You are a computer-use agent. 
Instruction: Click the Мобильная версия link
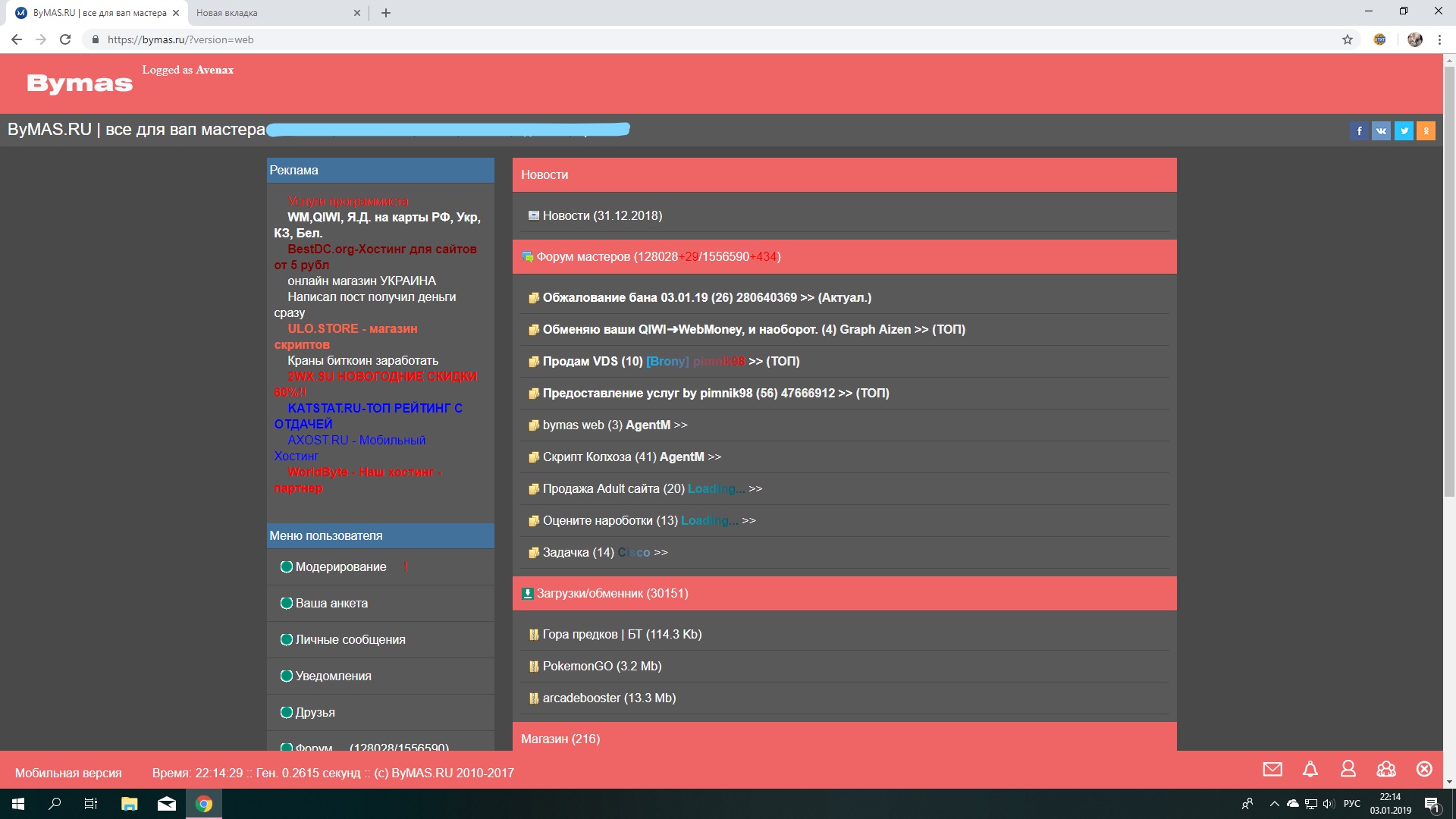pos(68,773)
